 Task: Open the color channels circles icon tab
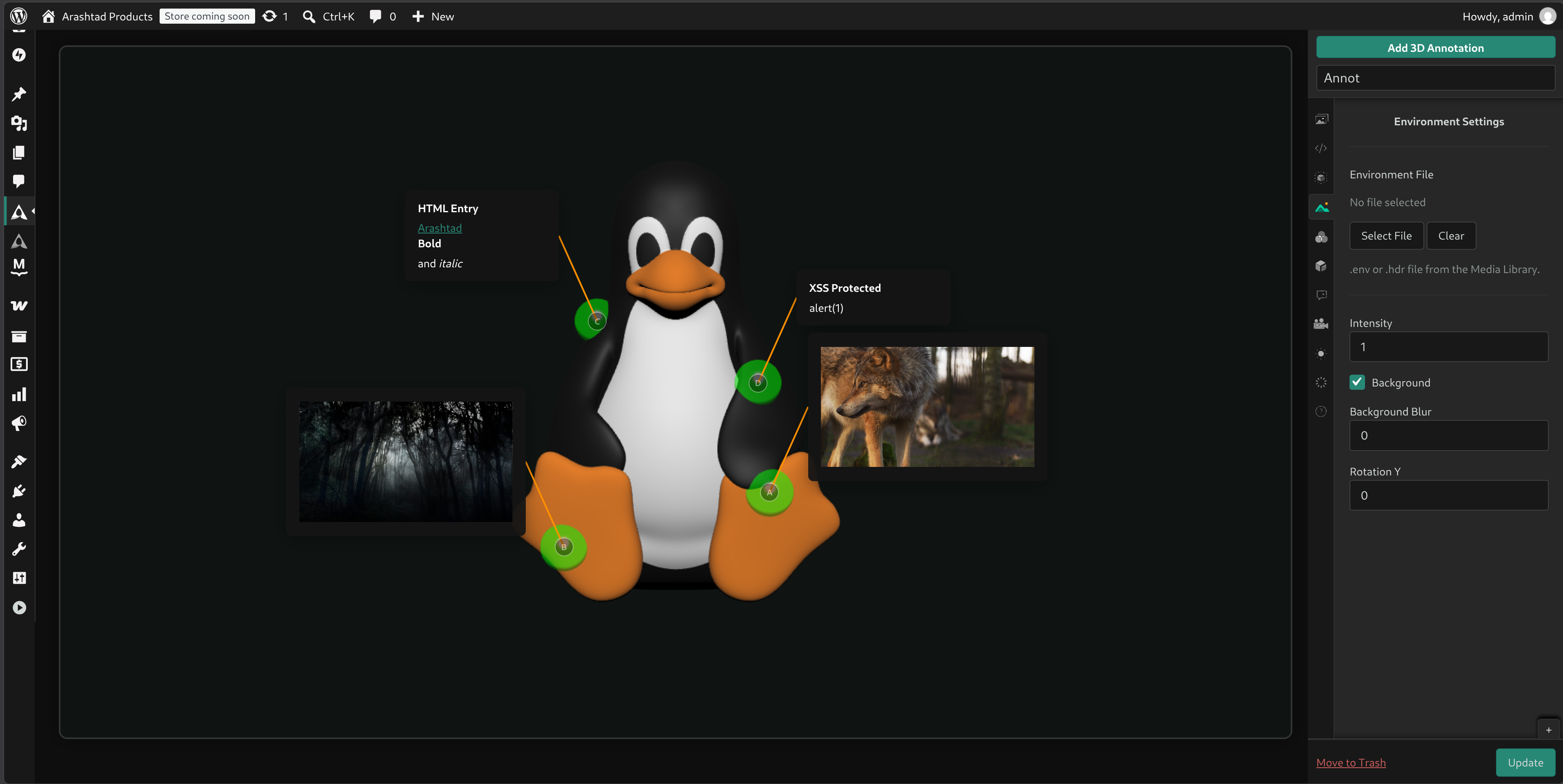(x=1321, y=237)
